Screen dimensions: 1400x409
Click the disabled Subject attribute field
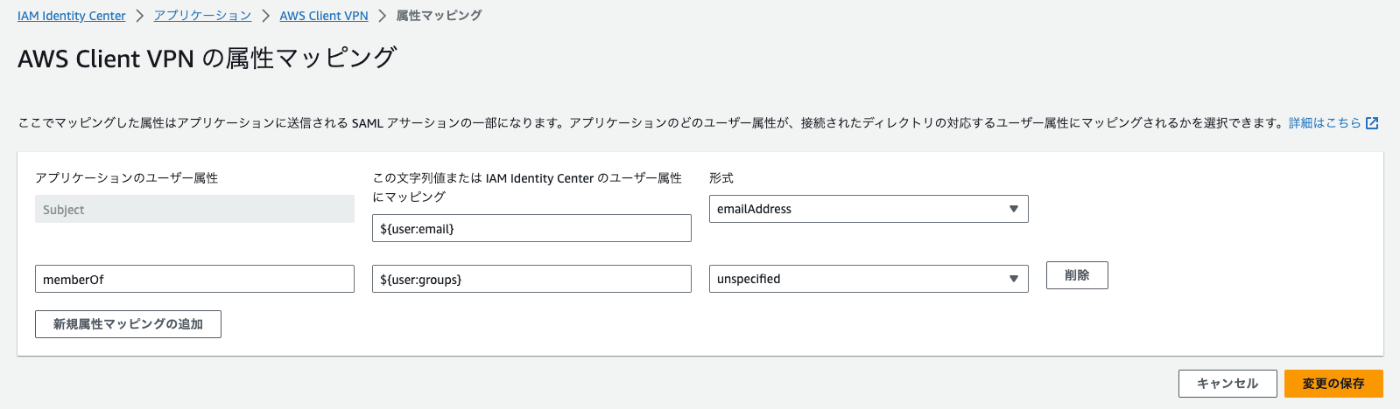pyautogui.click(x=195, y=209)
